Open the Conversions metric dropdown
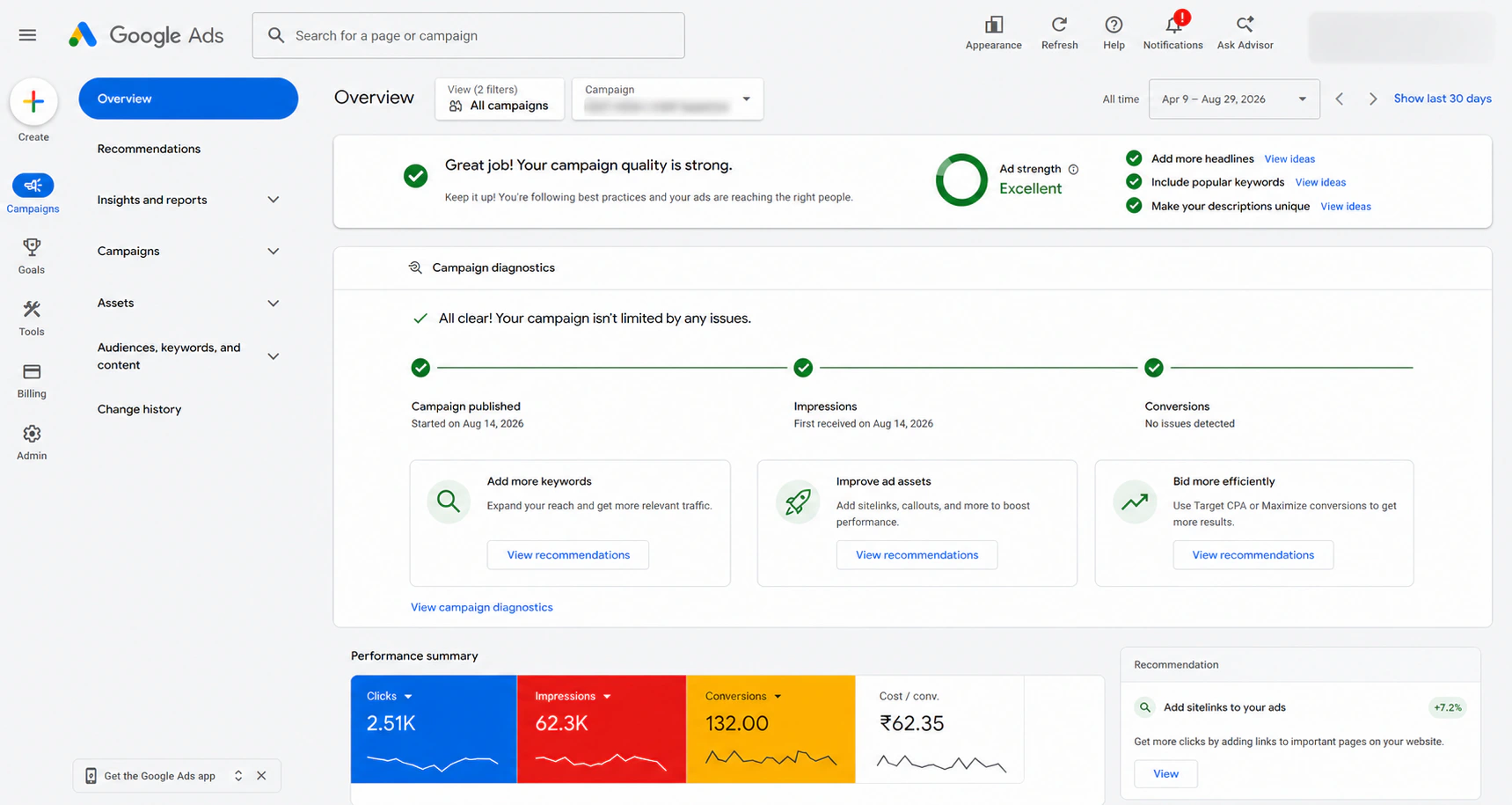Screen dimensions: 1512x805 tap(778, 697)
